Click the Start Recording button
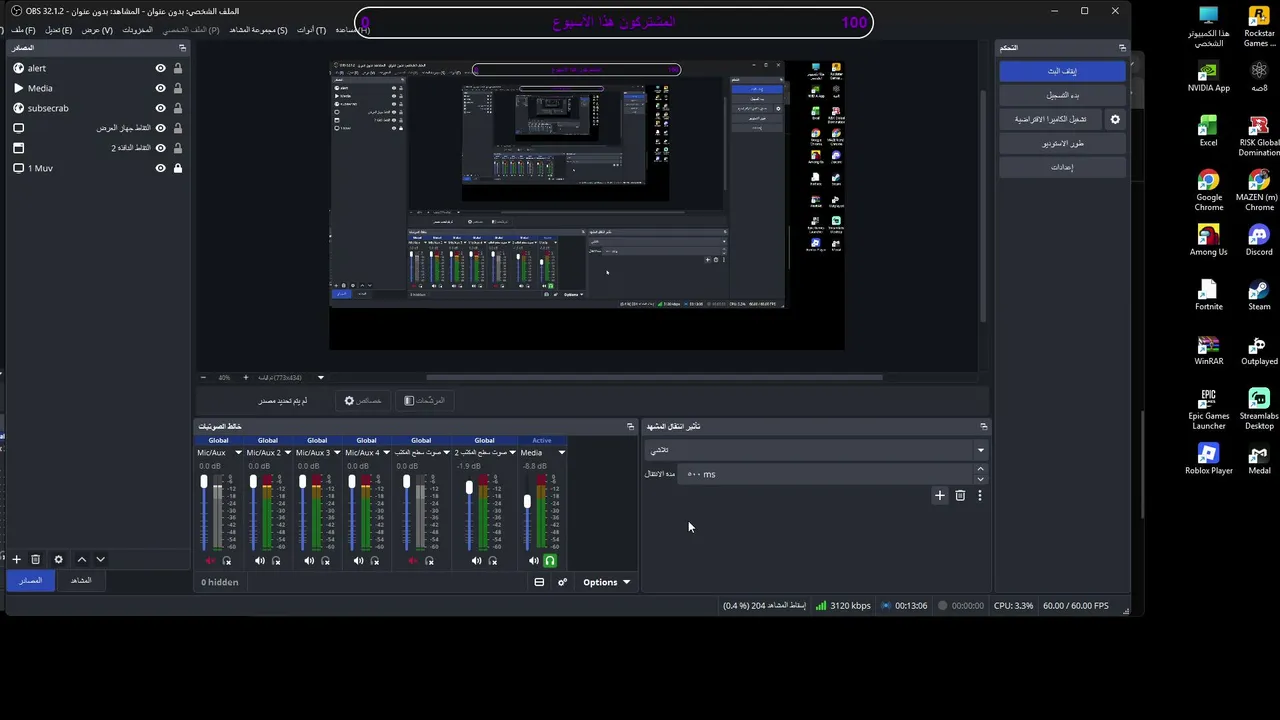 pyautogui.click(x=1062, y=95)
